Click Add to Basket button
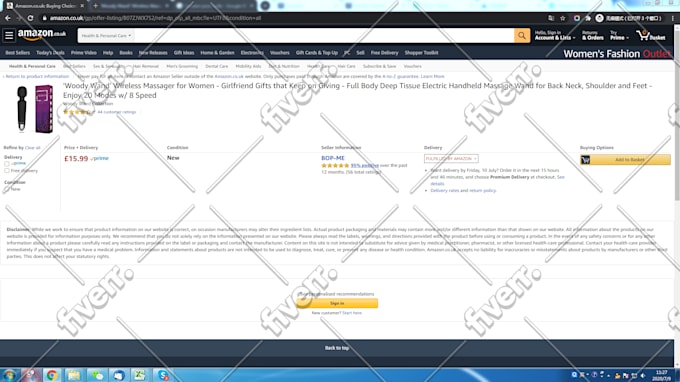 [x=625, y=160]
